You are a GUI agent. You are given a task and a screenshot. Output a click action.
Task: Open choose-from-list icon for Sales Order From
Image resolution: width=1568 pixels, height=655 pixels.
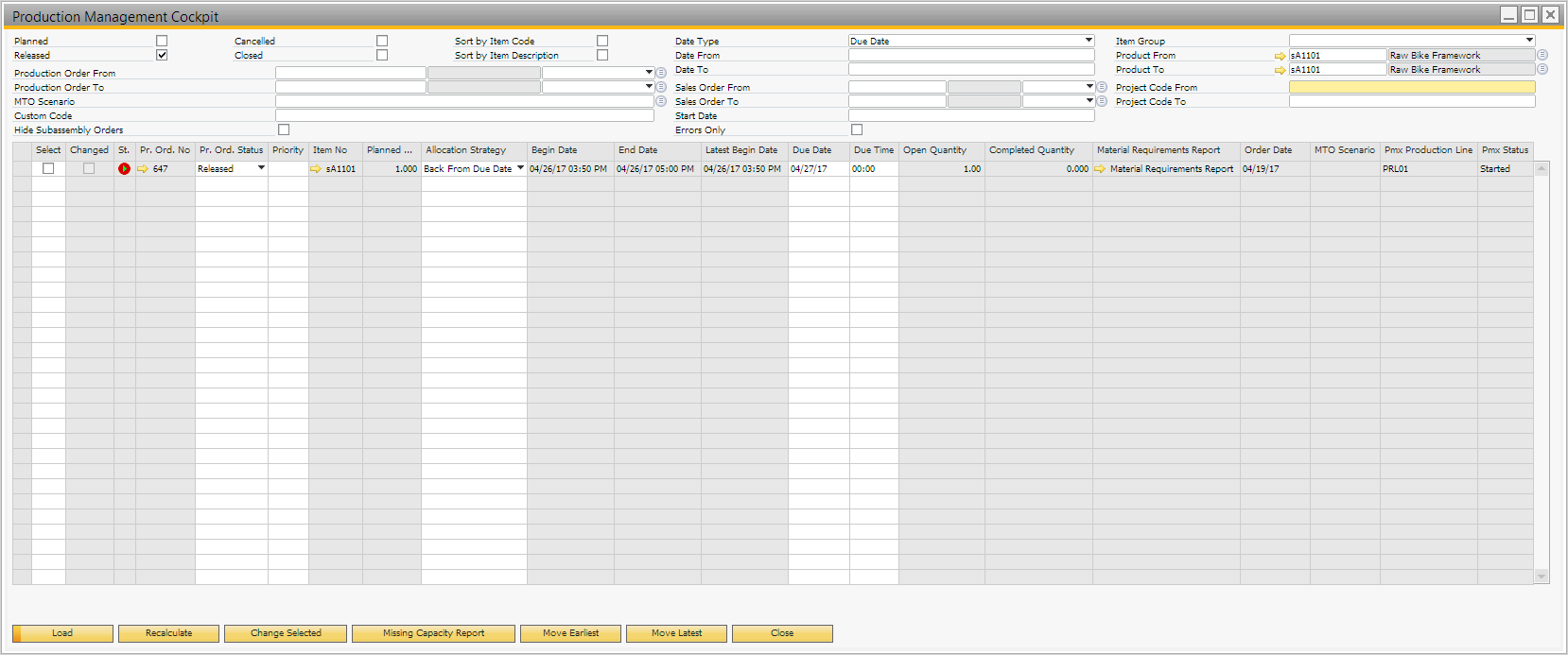1102,87
